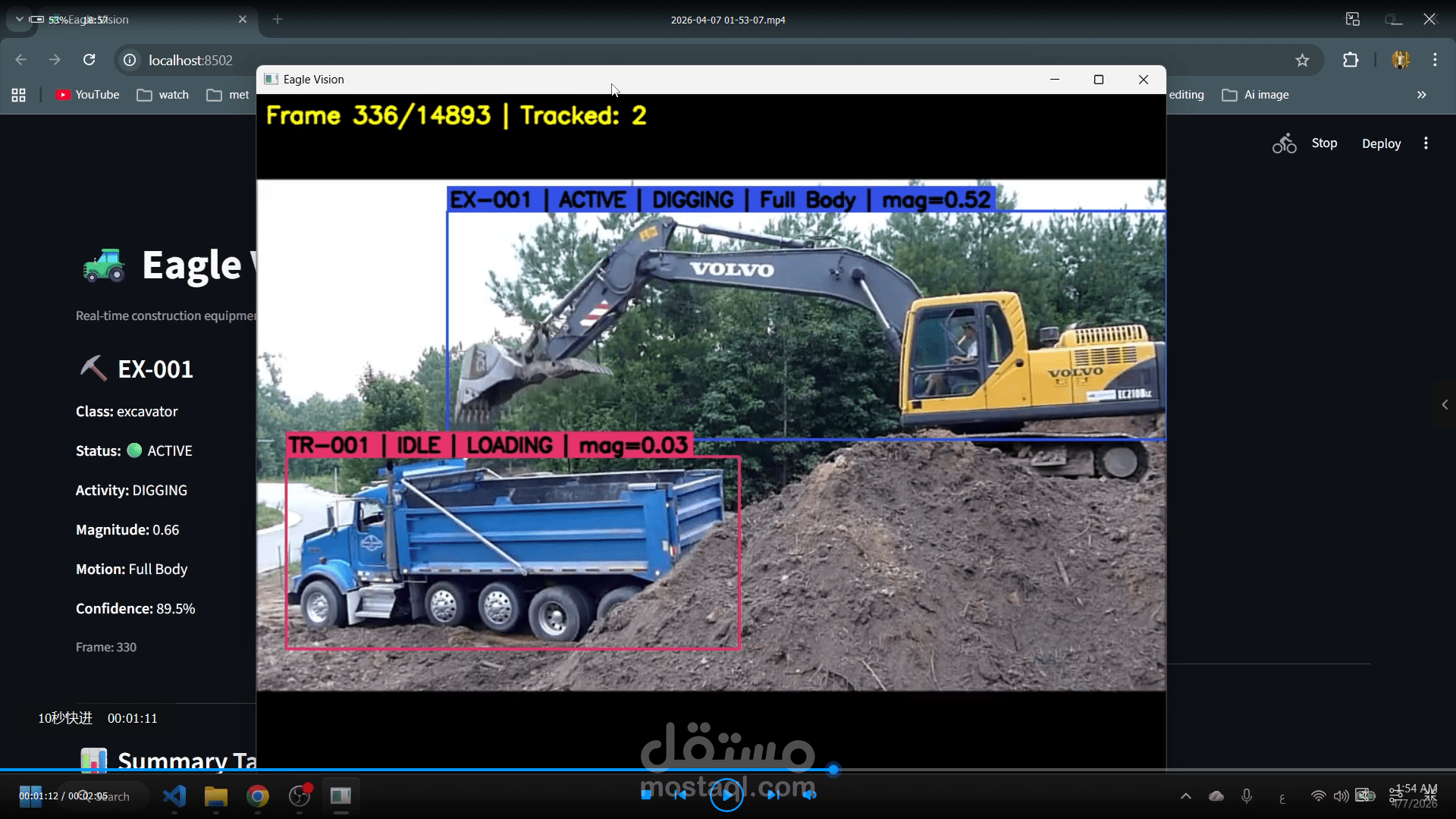Open Chrome's three-dot menu
The image size is (1456, 819).
(1435, 60)
